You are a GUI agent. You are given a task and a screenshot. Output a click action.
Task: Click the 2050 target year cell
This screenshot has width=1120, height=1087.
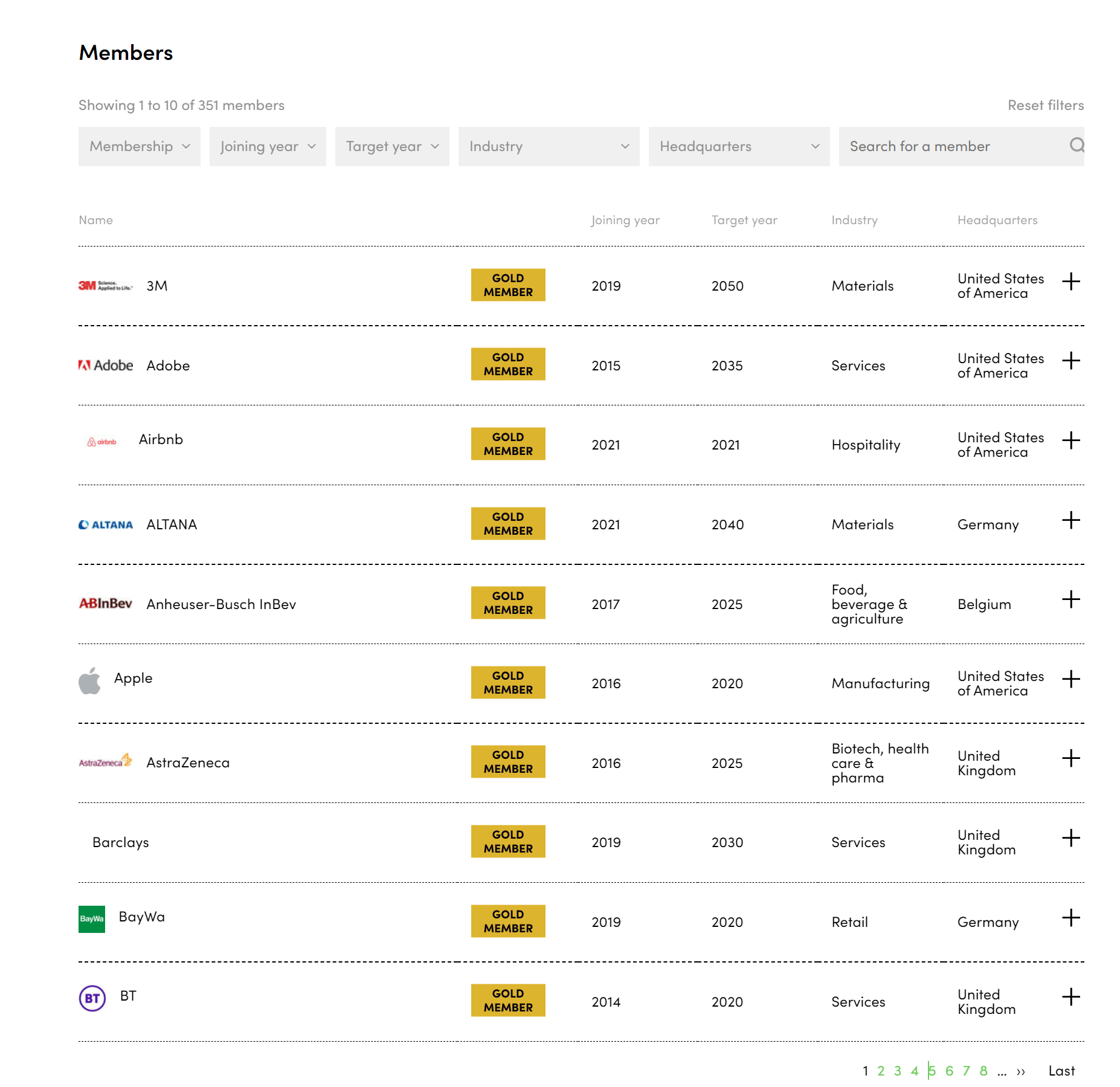(x=727, y=286)
